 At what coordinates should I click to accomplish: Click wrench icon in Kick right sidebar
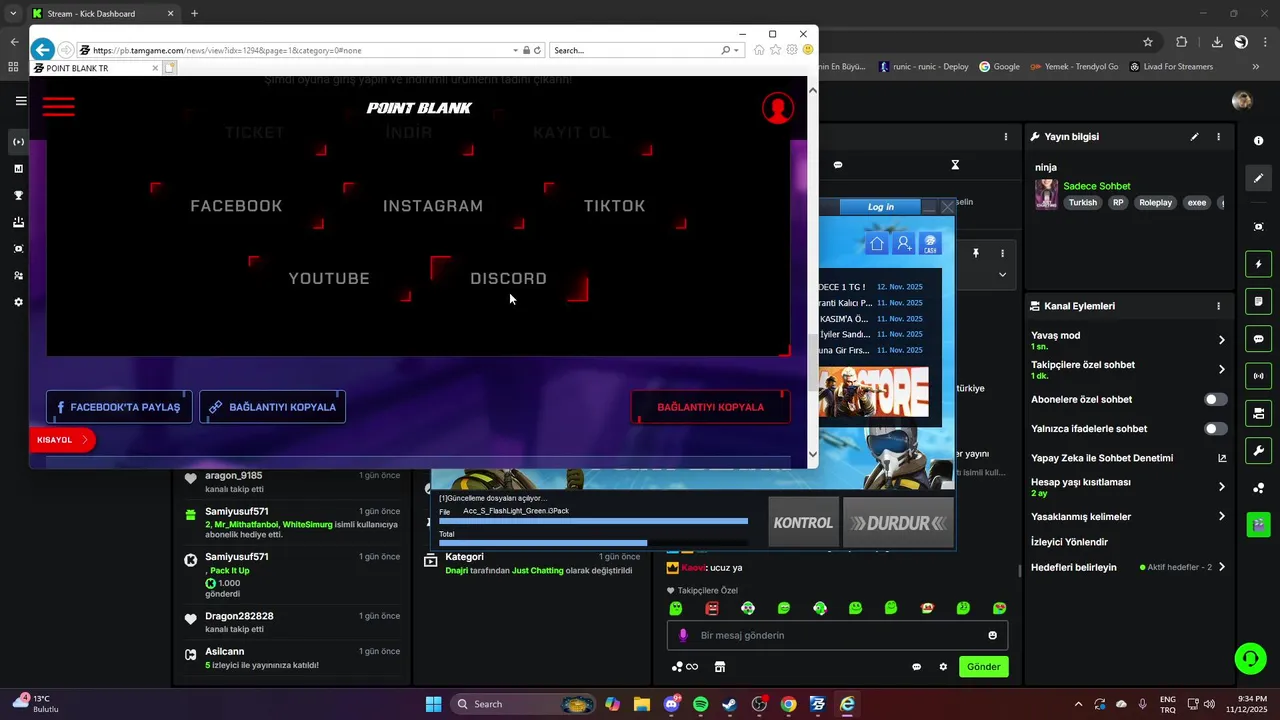click(x=1259, y=450)
